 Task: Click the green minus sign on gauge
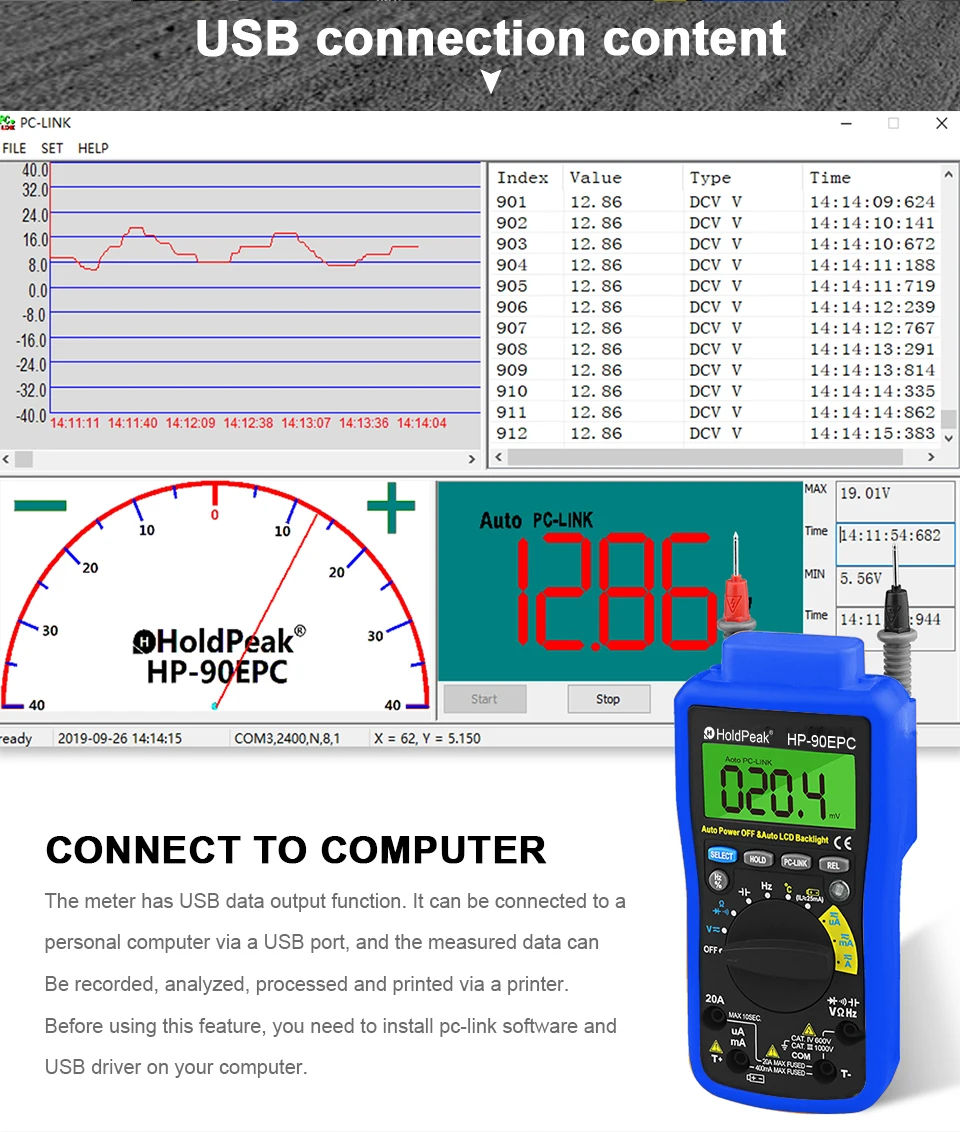tap(40, 506)
